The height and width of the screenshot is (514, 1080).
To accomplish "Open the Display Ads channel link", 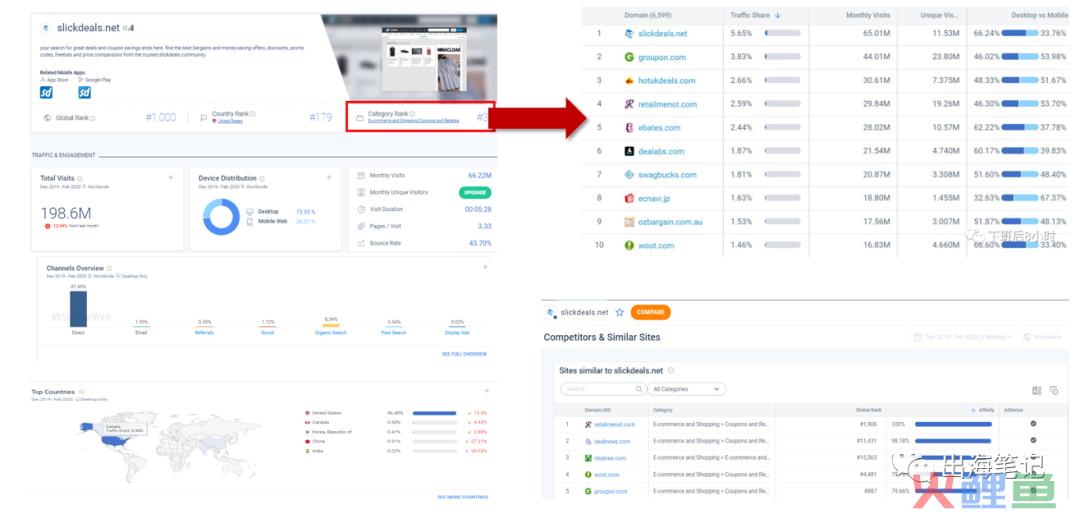I will point(457,333).
